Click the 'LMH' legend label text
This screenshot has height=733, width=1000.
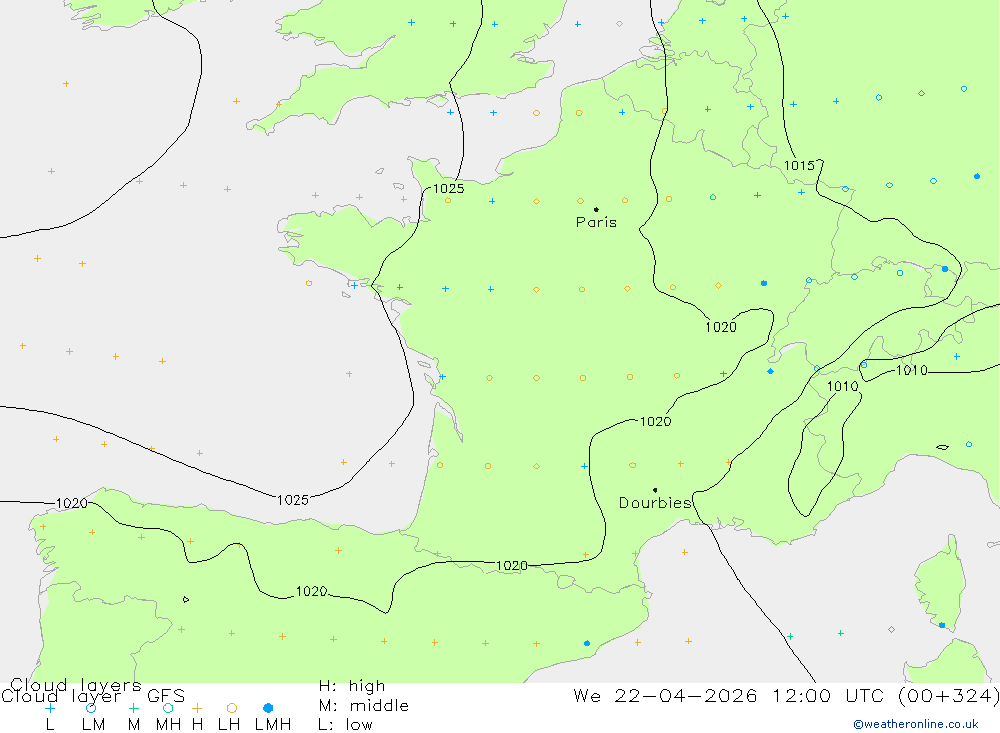[x=273, y=725]
